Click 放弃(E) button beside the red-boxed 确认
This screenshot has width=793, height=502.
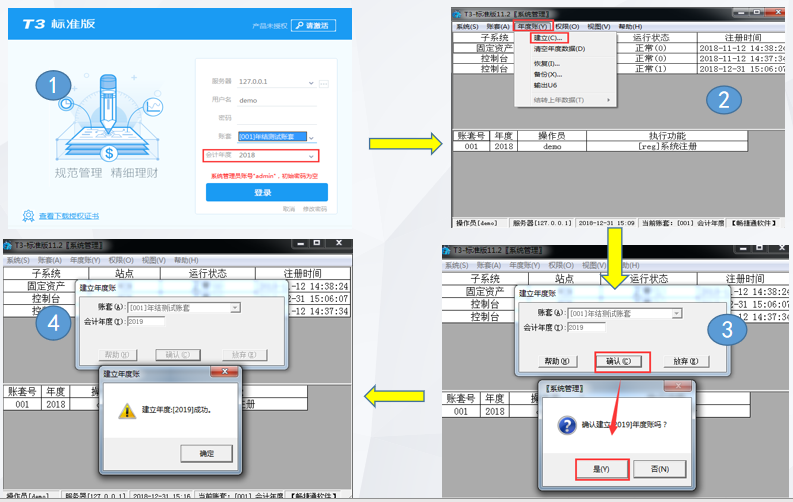pos(686,361)
